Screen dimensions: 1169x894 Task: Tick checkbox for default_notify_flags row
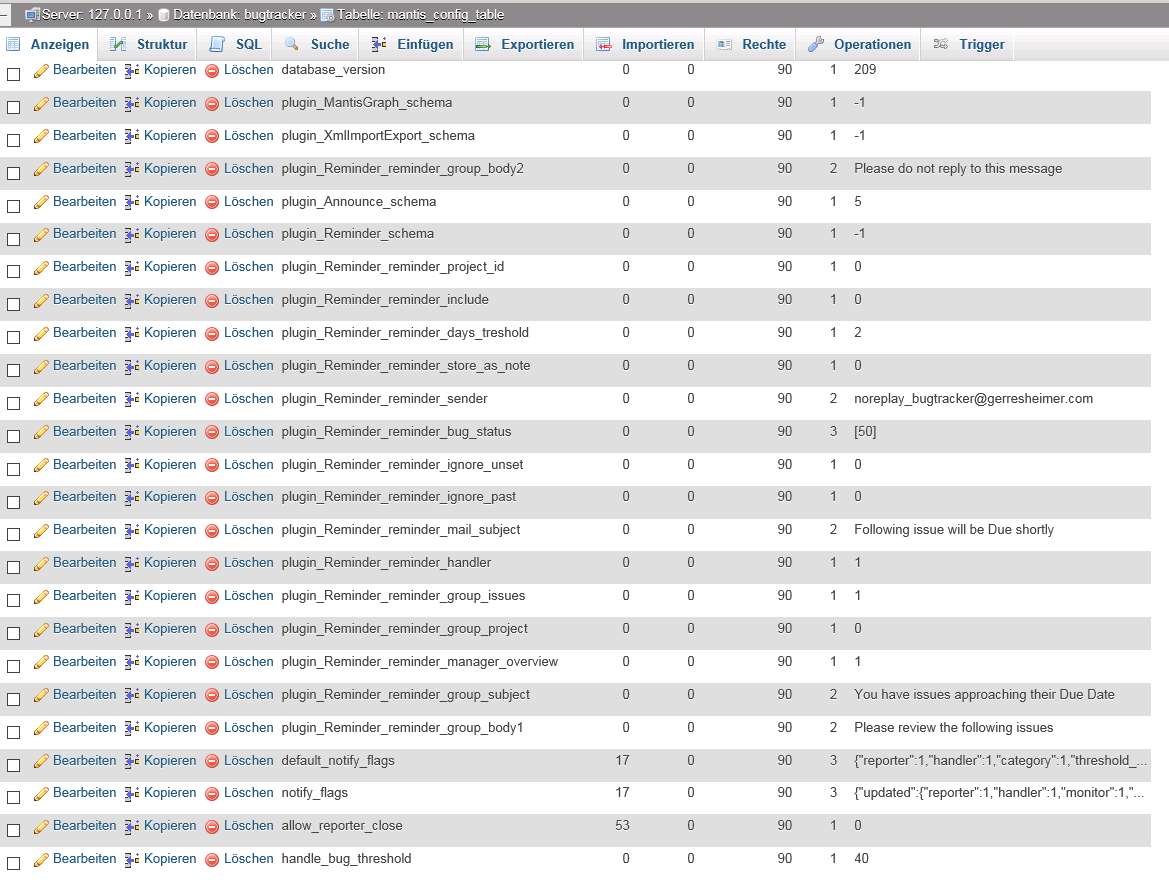point(13,765)
